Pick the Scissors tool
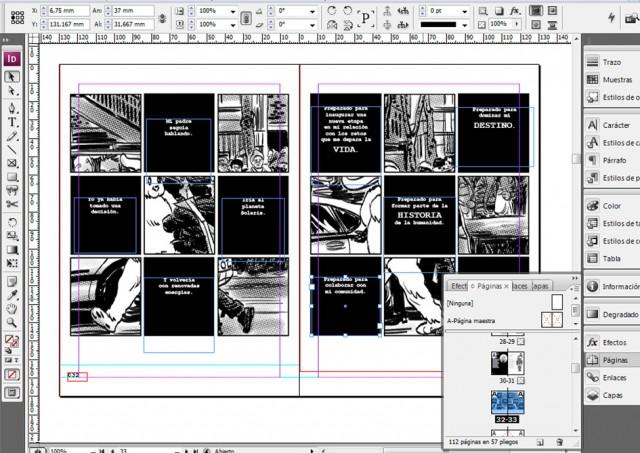The width and height of the screenshot is (640, 453). click(12, 206)
